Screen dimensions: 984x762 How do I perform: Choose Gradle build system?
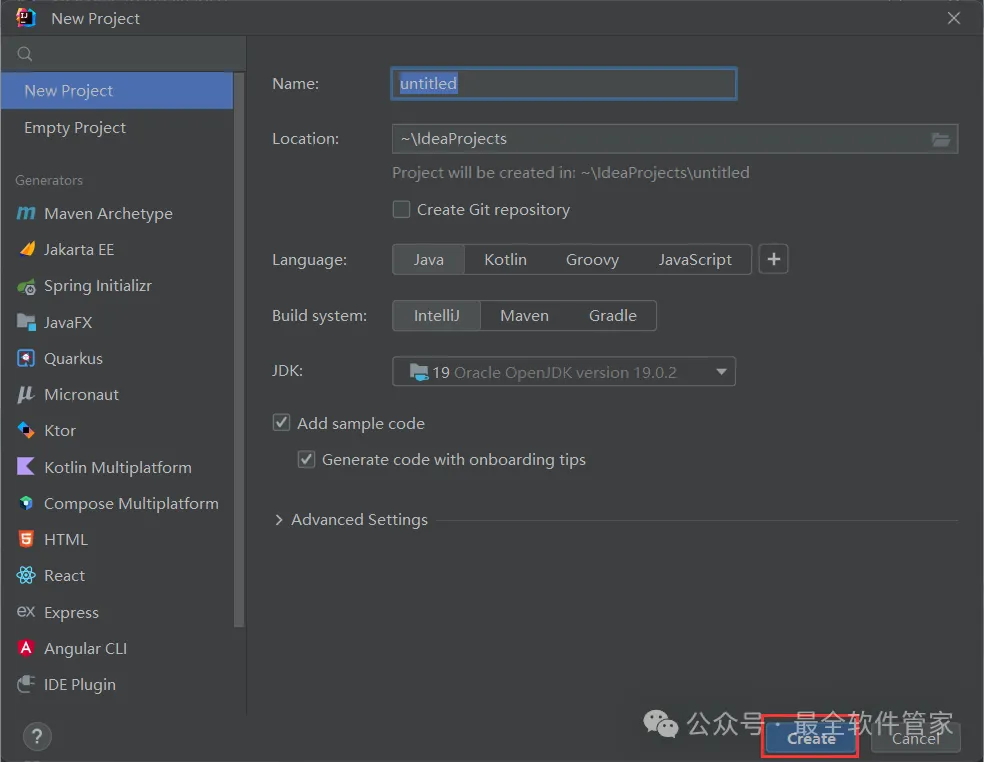point(612,315)
